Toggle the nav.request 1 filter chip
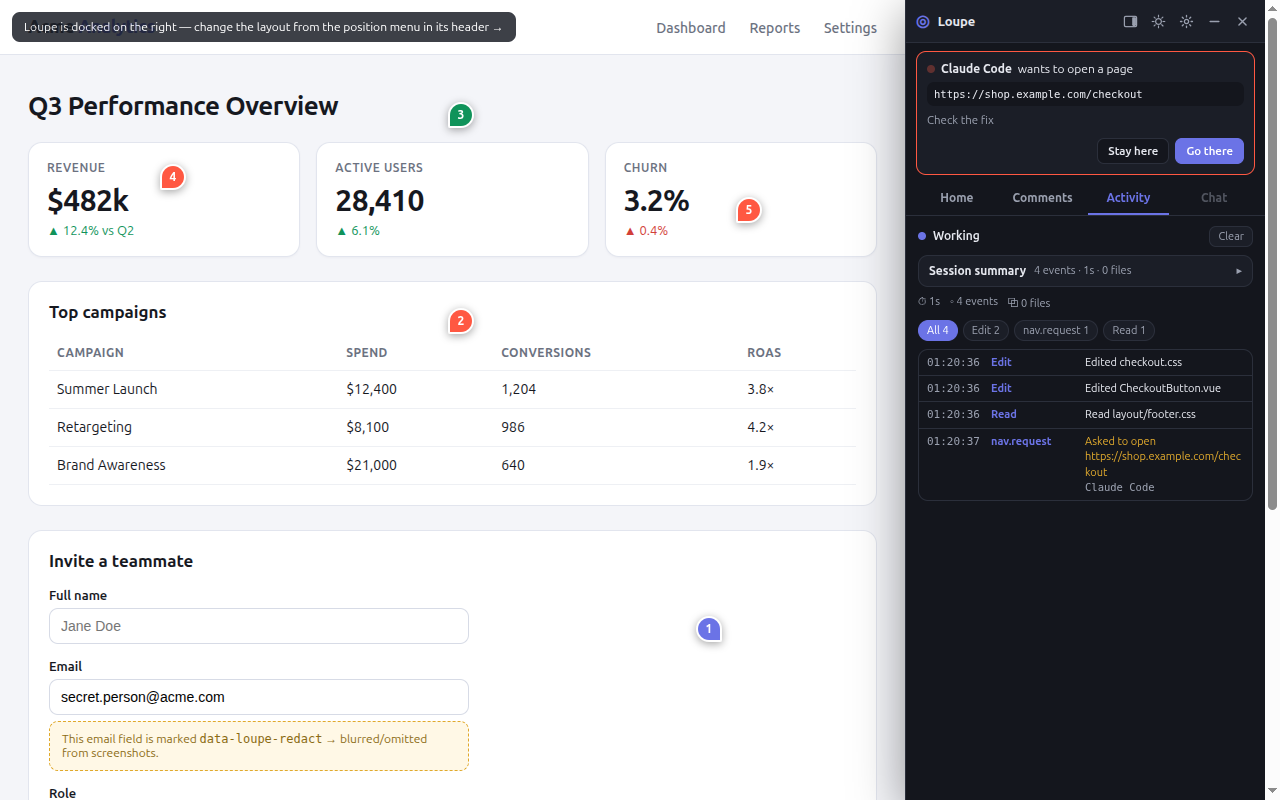Viewport: 1280px width, 800px height. click(1056, 330)
